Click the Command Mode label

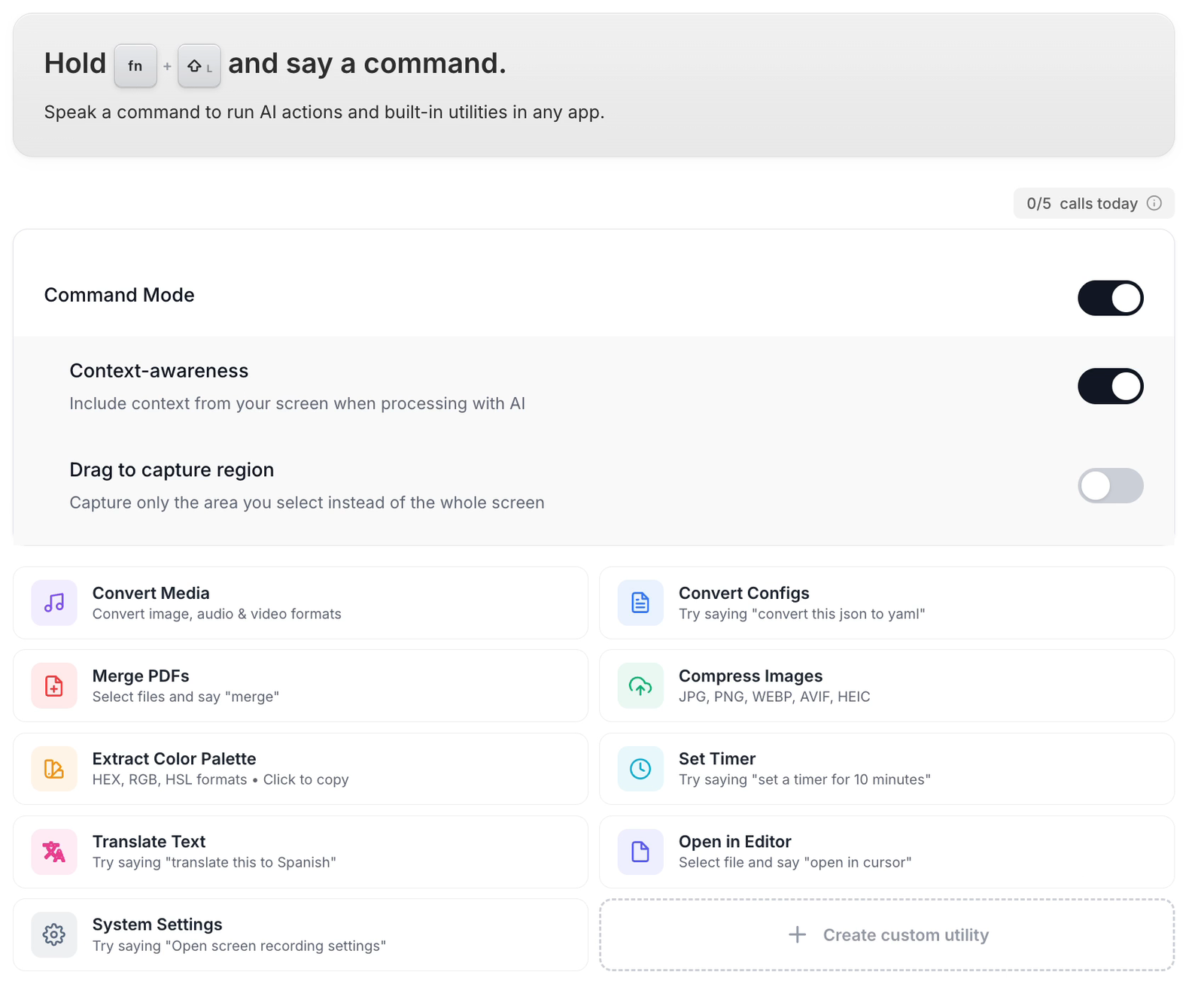[x=119, y=295]
